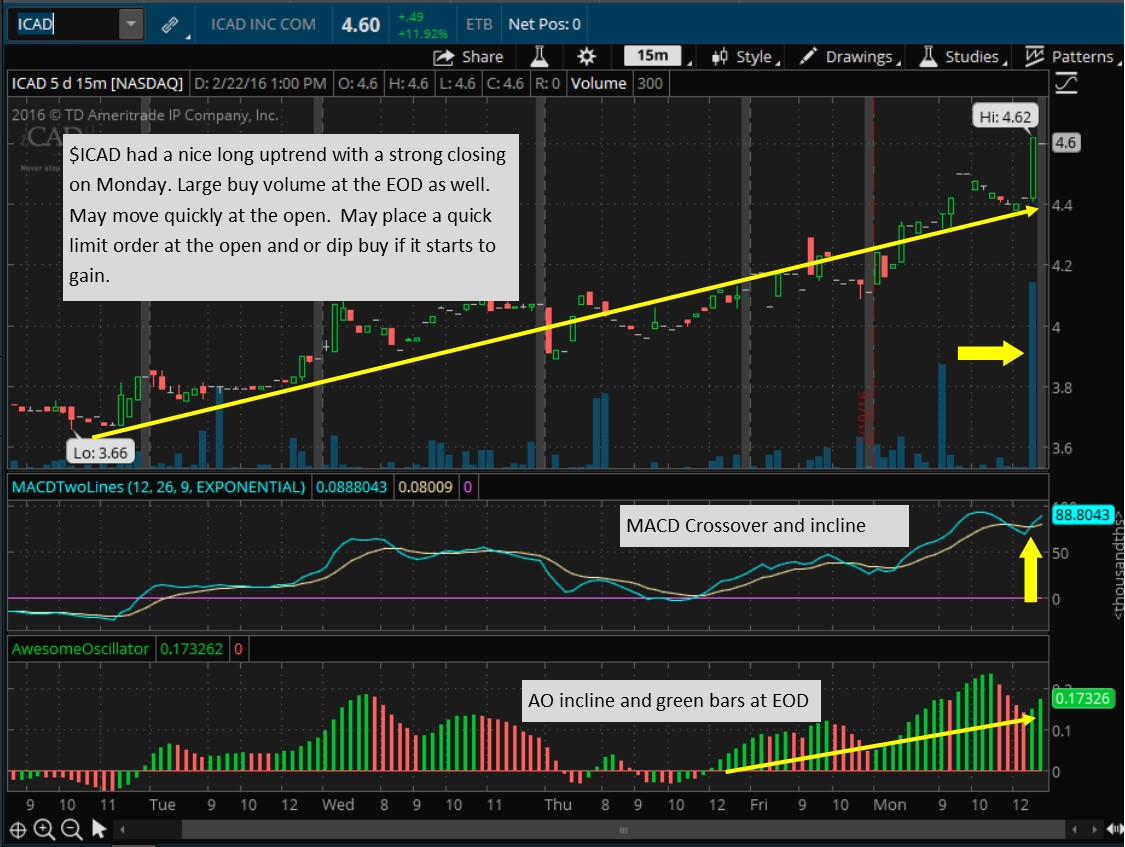Open the Style menu
The image size is (1125, 847).
pos(744,57)
